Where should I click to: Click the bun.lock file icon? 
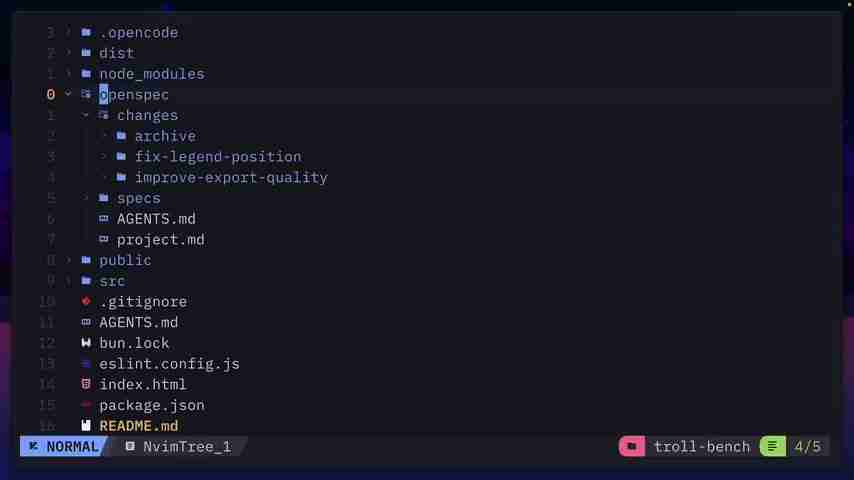(86, 343)
